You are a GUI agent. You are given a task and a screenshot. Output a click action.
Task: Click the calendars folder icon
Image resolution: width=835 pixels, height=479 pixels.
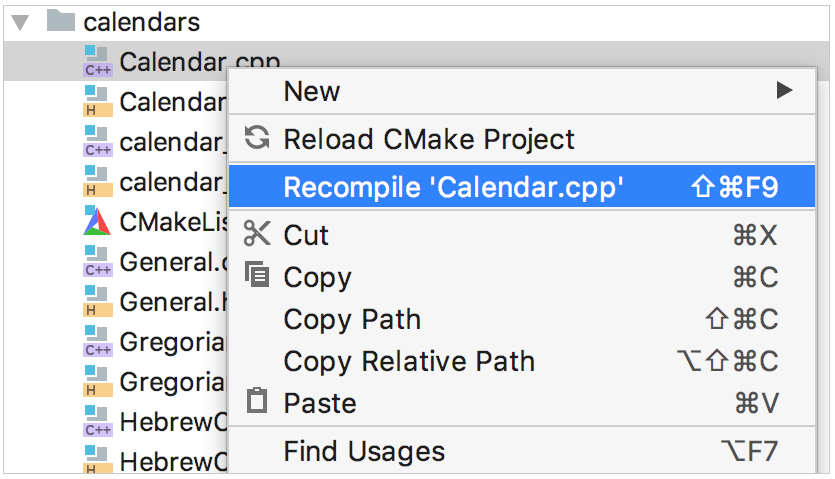click(x=61, y=21)
